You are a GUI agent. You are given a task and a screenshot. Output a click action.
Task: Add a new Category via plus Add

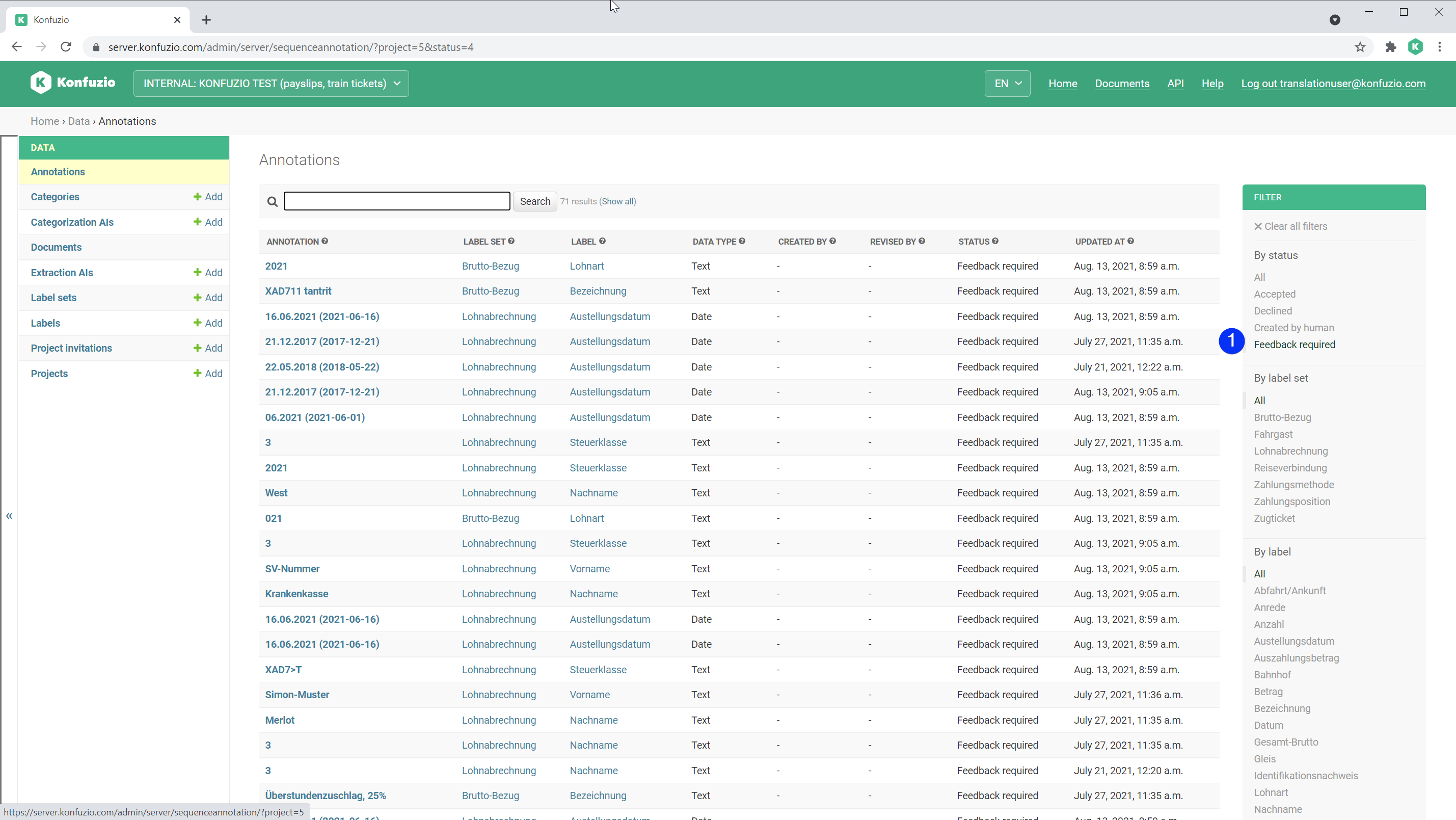pos(208,196)
